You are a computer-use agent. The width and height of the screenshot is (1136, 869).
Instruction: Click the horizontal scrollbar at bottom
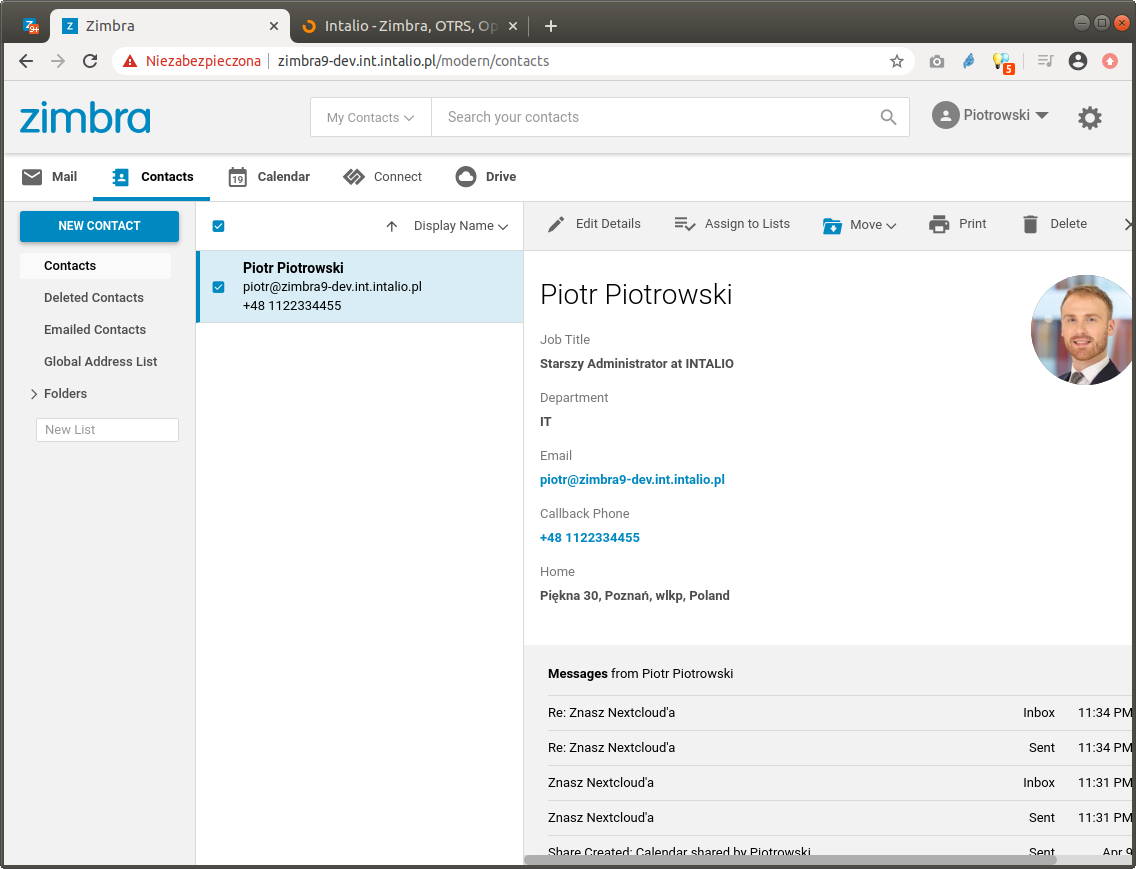(790, 860)
